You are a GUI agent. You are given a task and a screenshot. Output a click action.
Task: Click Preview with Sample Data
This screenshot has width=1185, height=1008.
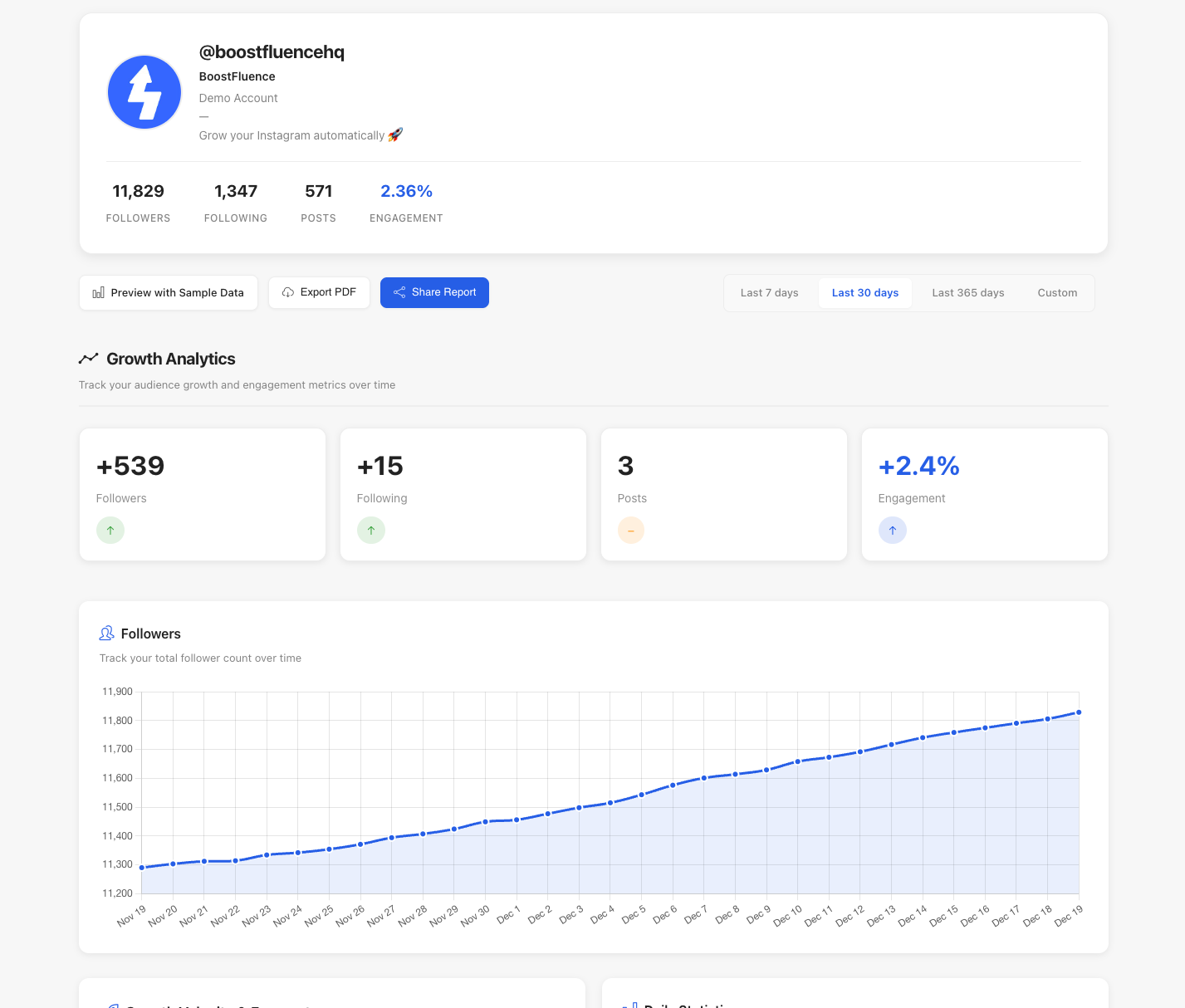(x=168, y=292)
